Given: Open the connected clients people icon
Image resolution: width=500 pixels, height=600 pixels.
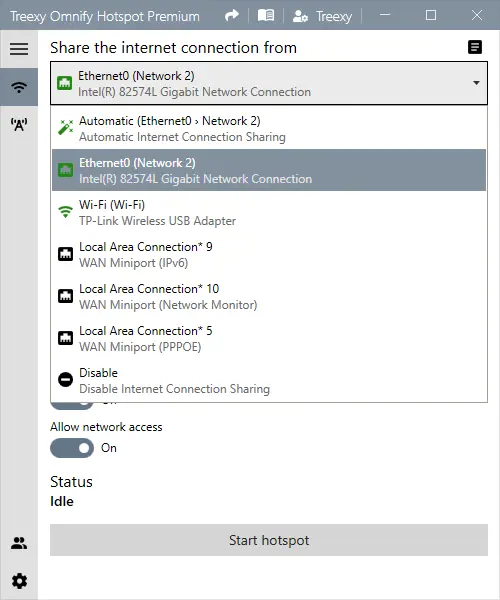Looking at the screenshot, I should [x=19, y=543].
